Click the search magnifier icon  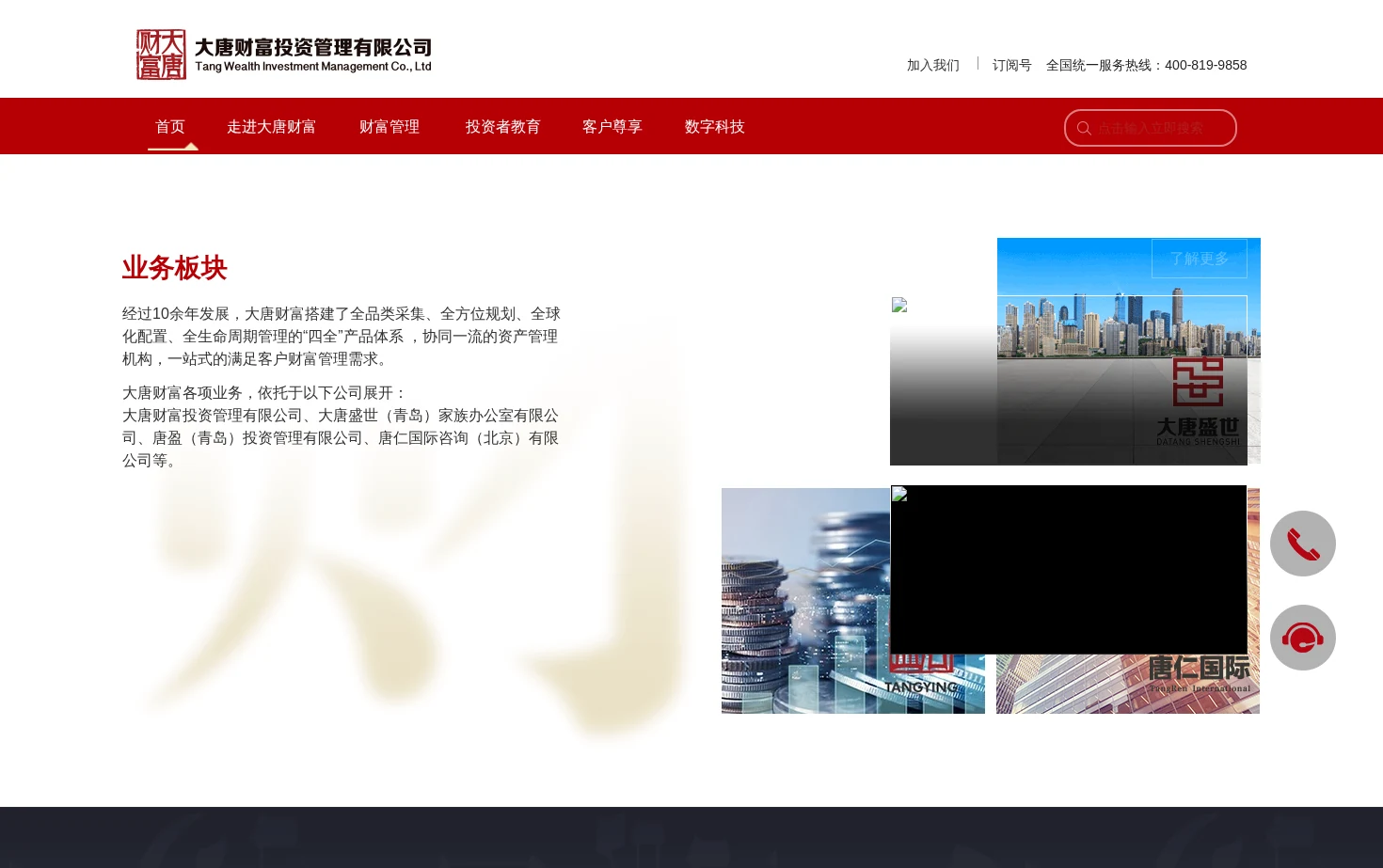(x=1084, y=129)
